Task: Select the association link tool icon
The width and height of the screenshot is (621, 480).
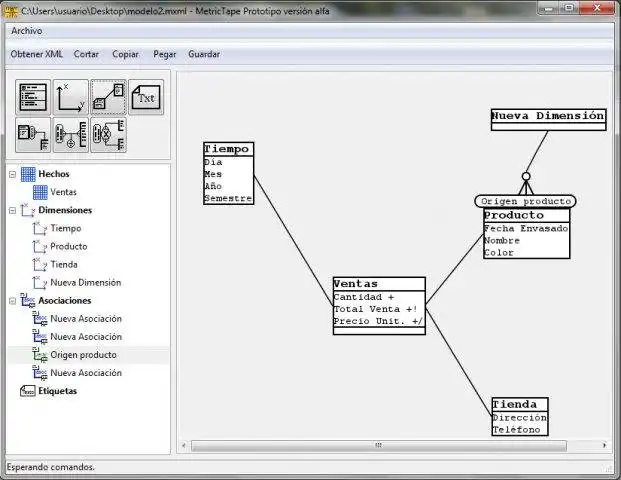Action: [108, 96]
